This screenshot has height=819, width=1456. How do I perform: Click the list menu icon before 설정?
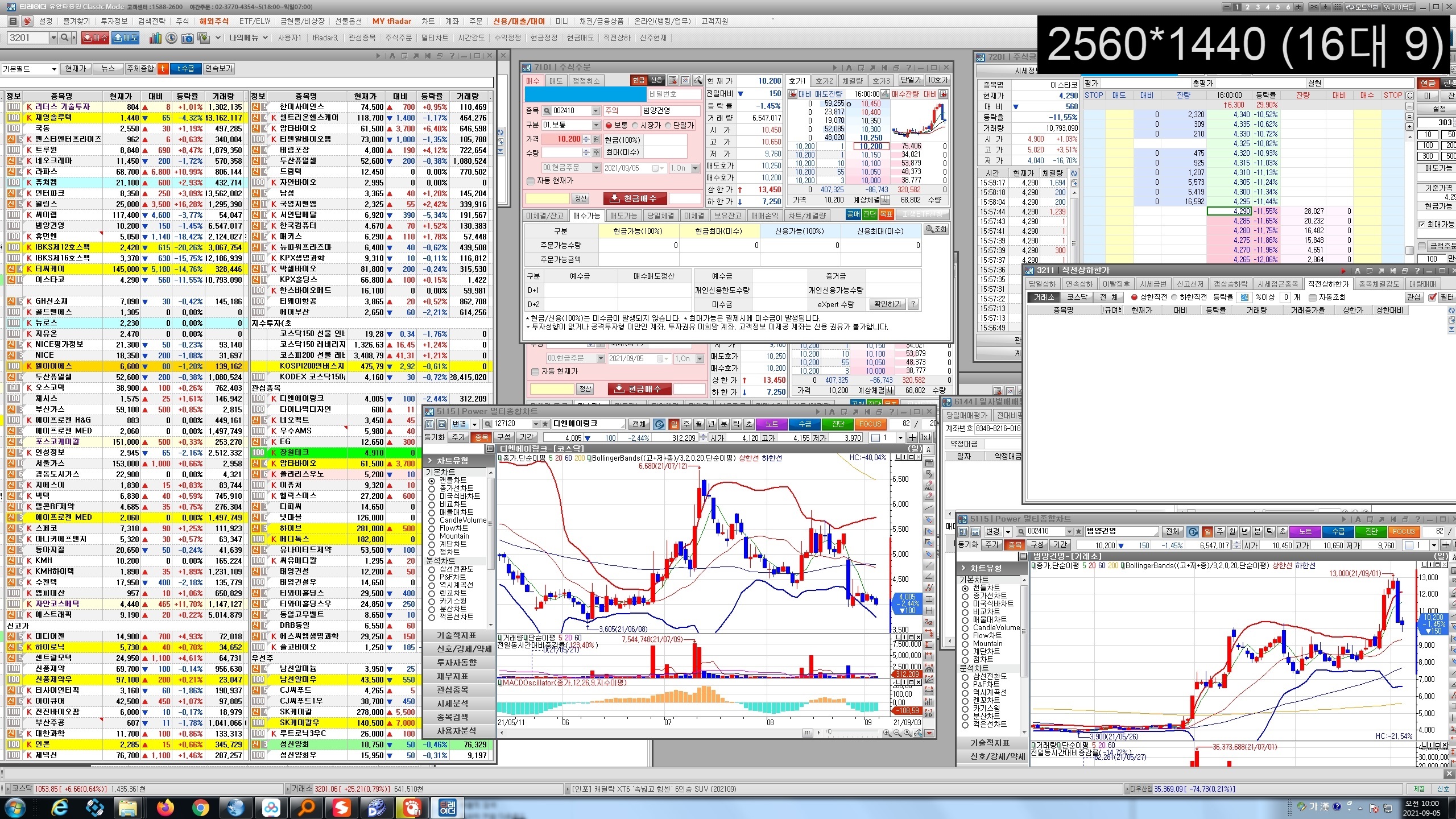[13, 22]
